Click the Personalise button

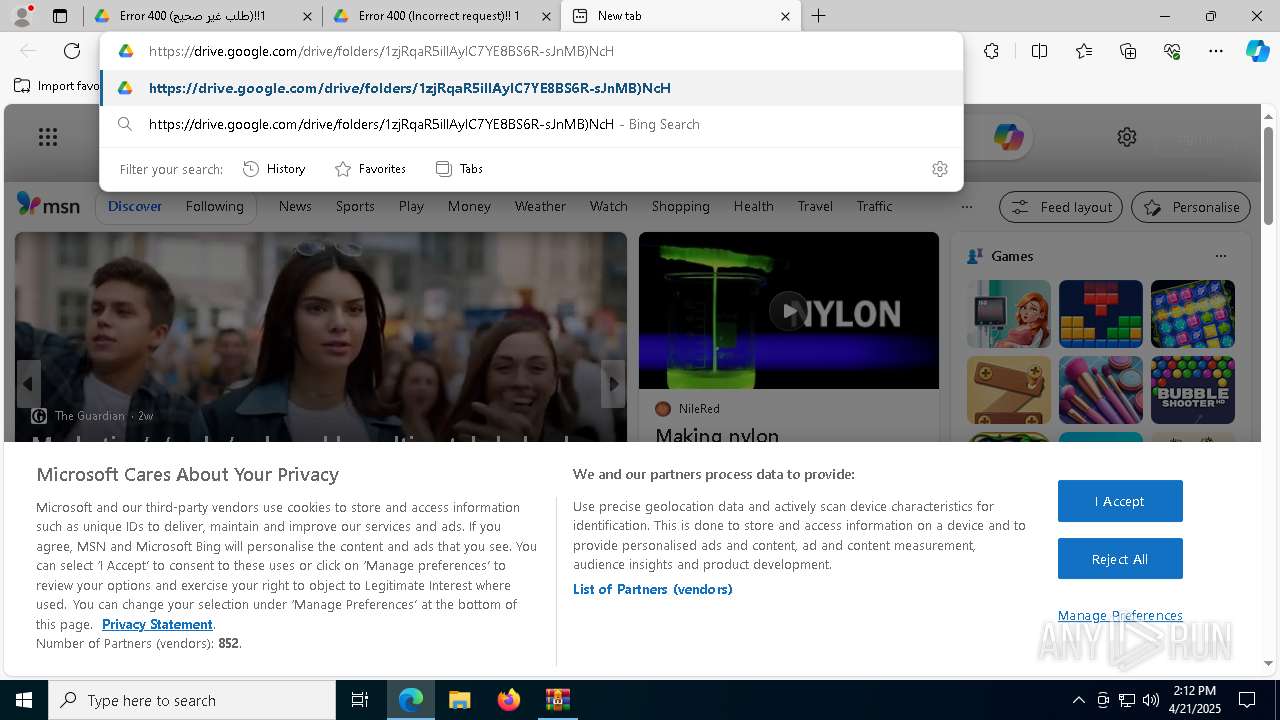(x=1191, y=207)
